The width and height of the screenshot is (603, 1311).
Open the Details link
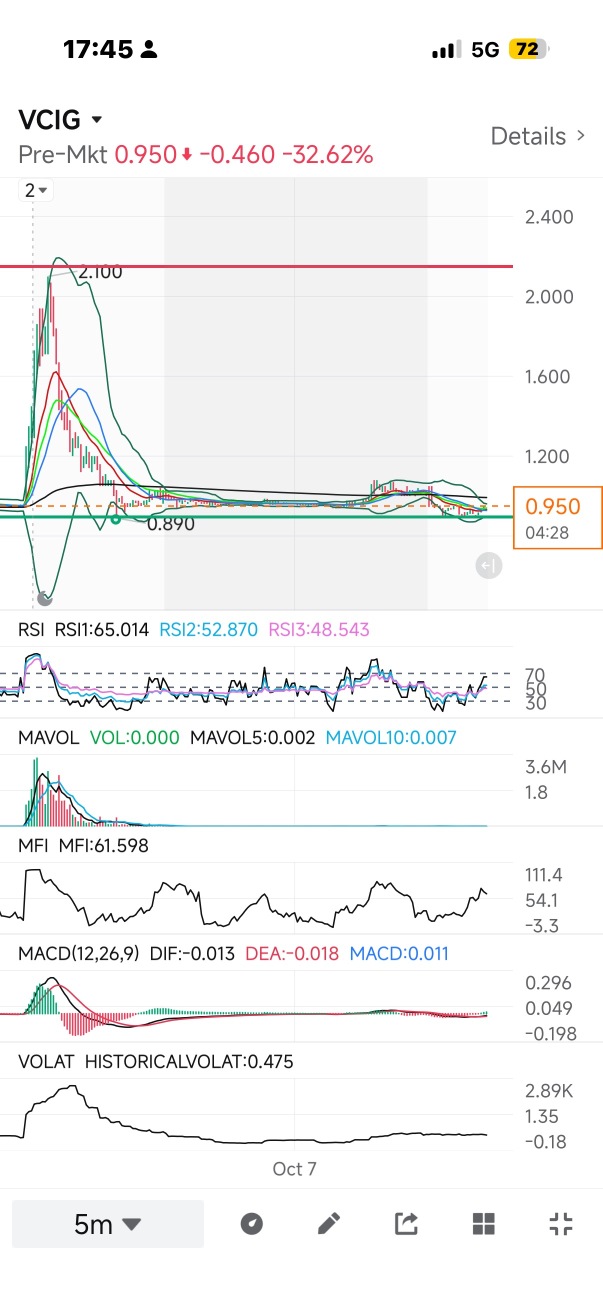(x=538, y=136)
